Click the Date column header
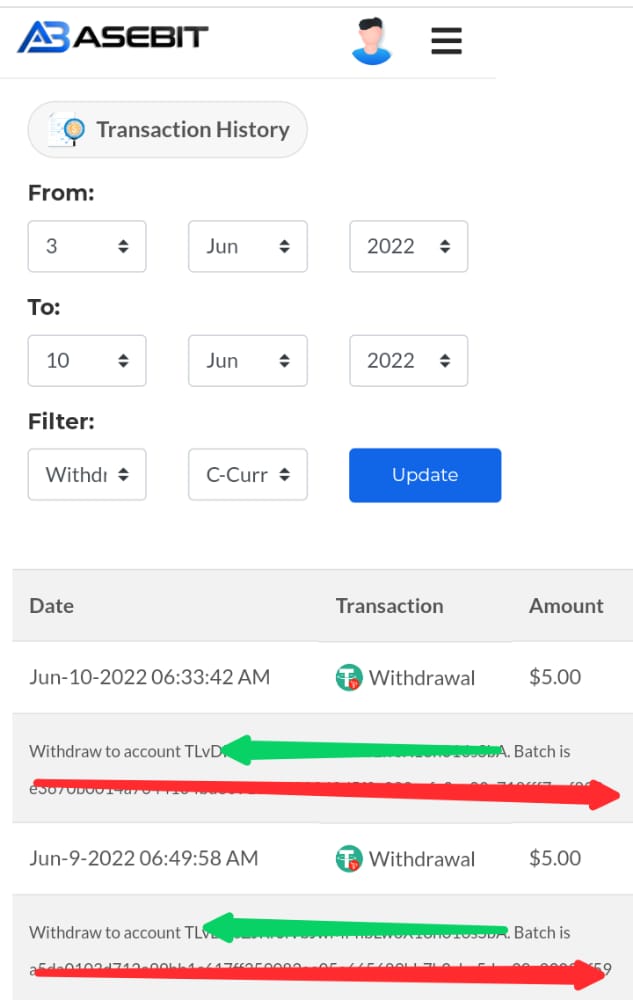 (x=52, y=606)
